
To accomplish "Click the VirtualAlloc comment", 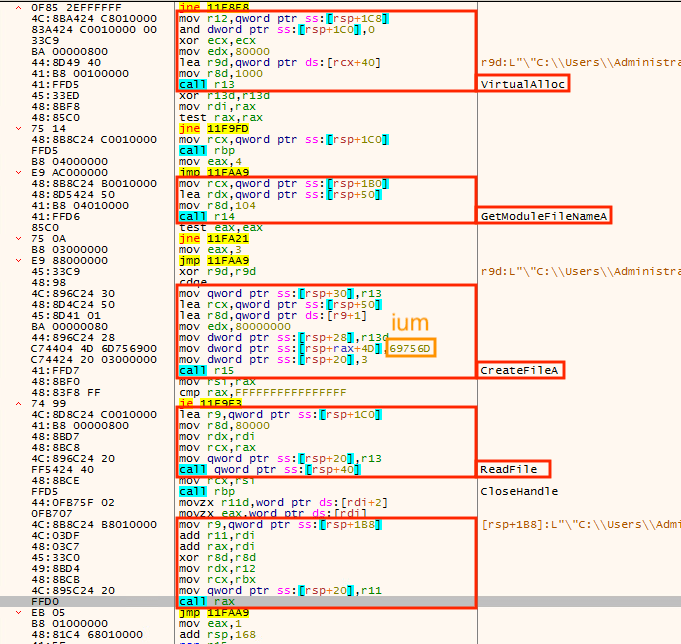I will tap(522, 84).
